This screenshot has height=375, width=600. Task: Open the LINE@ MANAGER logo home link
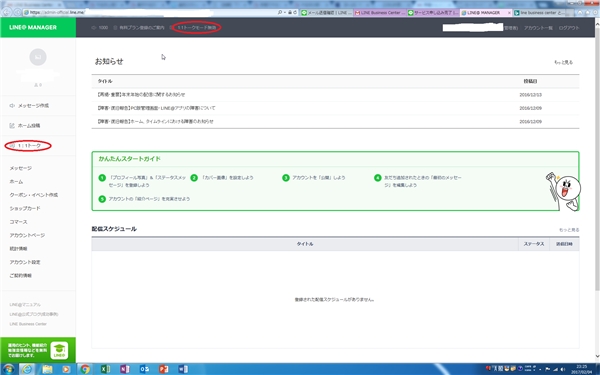(x=33, y=28)
